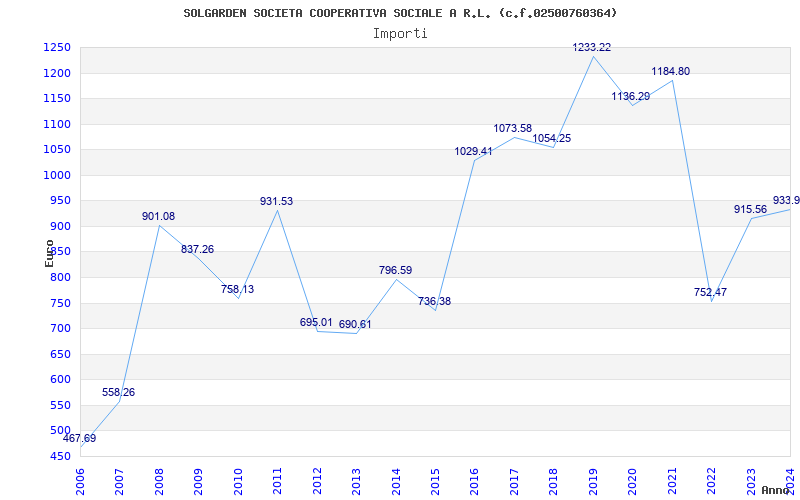800x500 pixels.
Task: Click the 2017 year axis label
Action: tap(514, 482)
